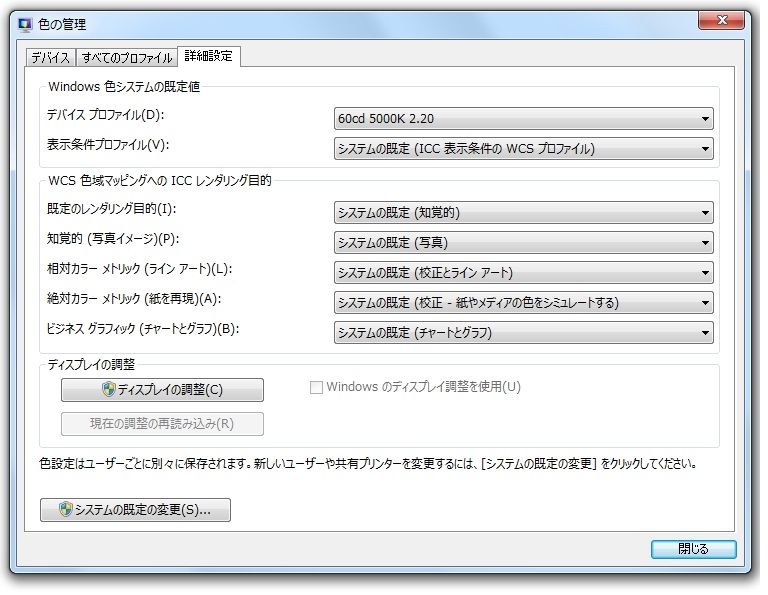Click システムの既定の変更(S)... button
768x595 pixels.
135,510
